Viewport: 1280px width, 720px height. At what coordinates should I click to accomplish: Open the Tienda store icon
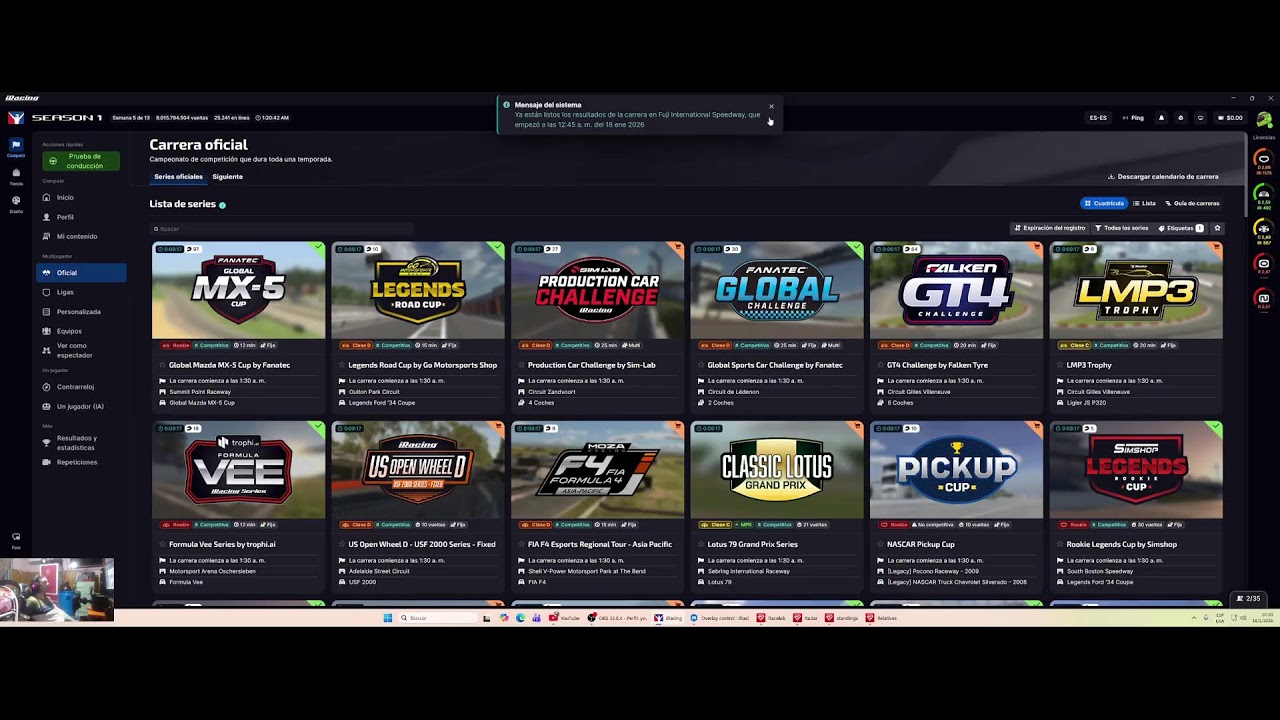tap(16, 175)
